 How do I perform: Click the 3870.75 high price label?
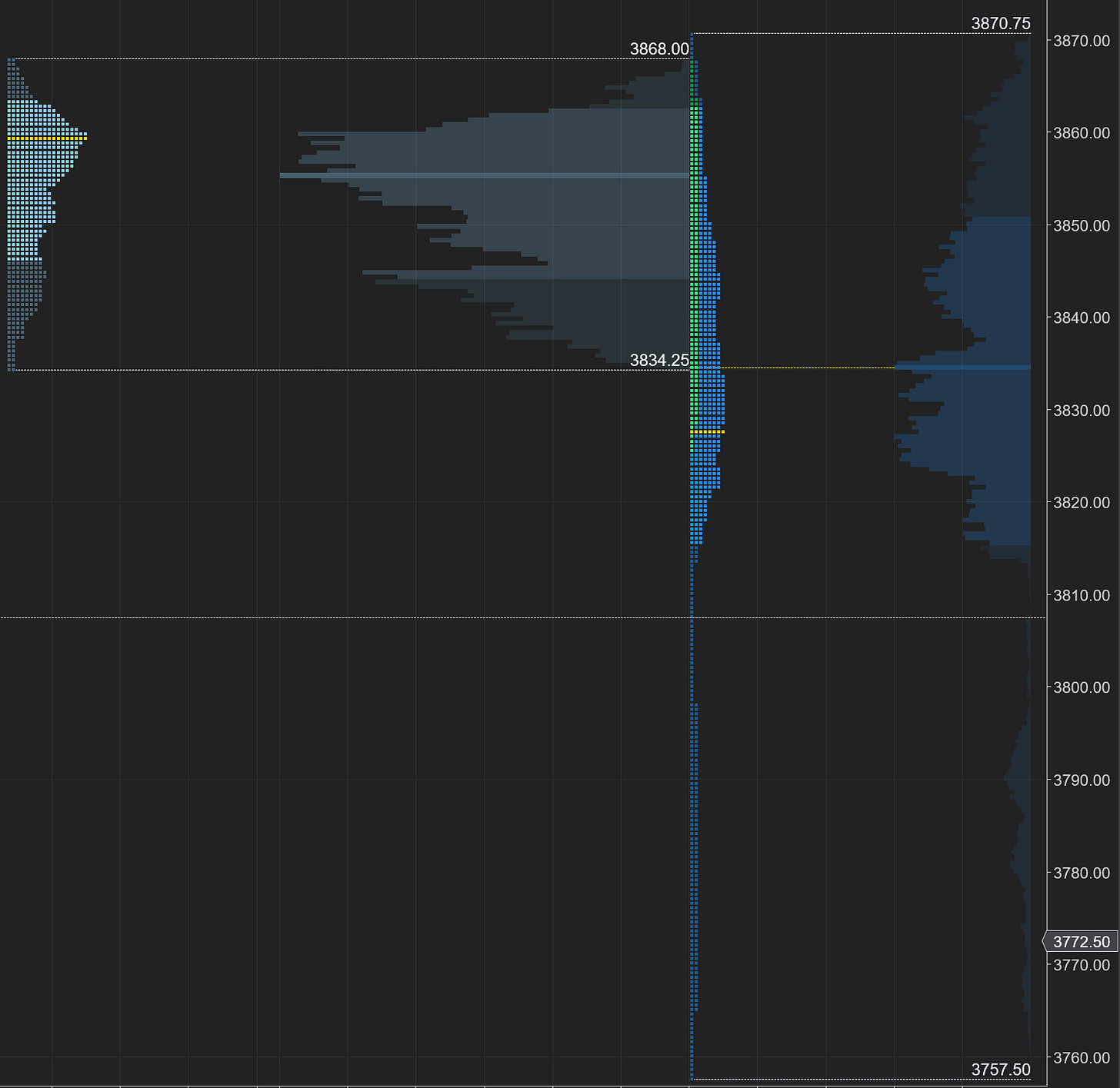tap(1000, 24)
